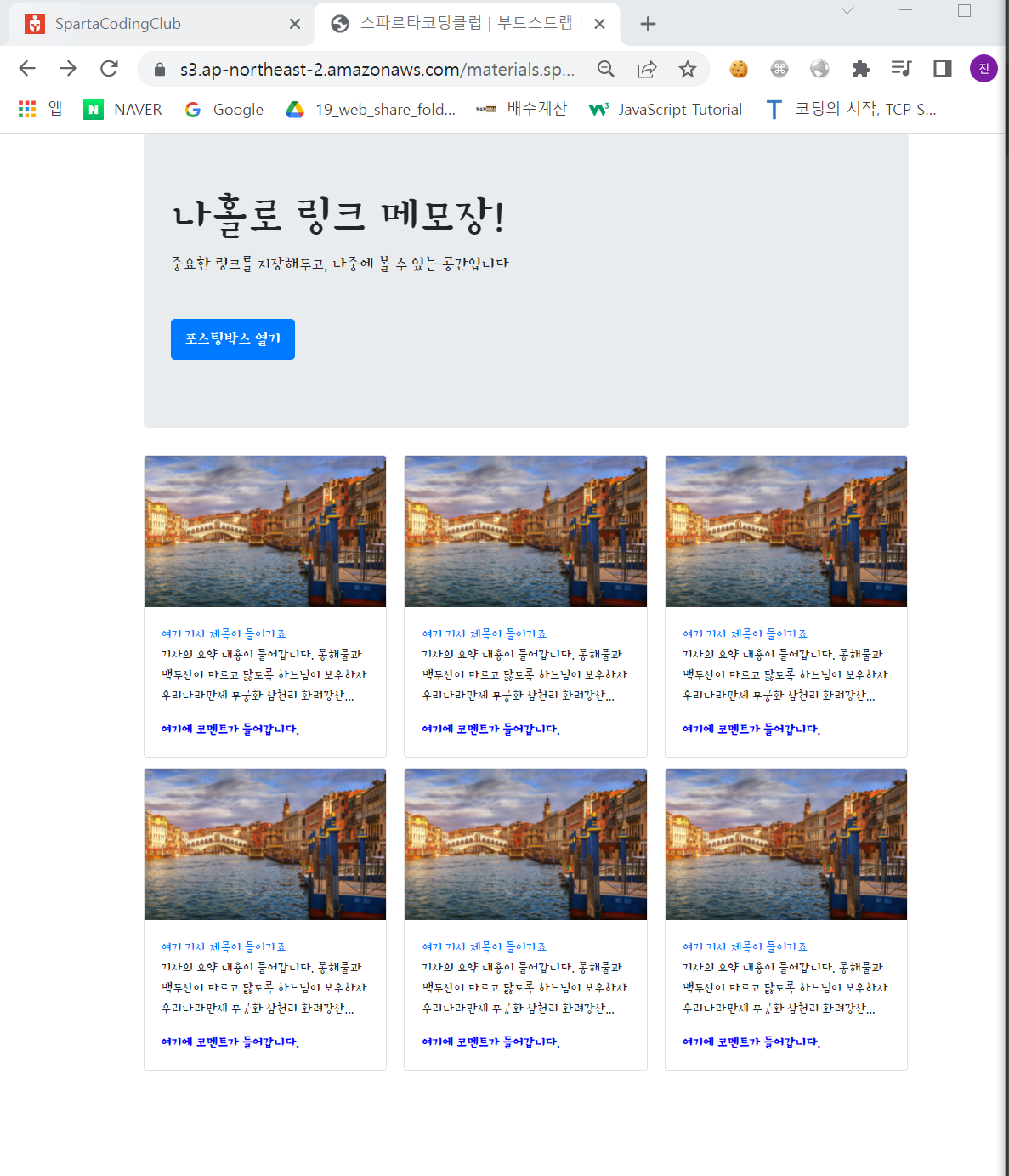Screen dimensions: 1009x1176
Task: Open the JavaScript Tutorial bookmark
Action: [666, 109]
